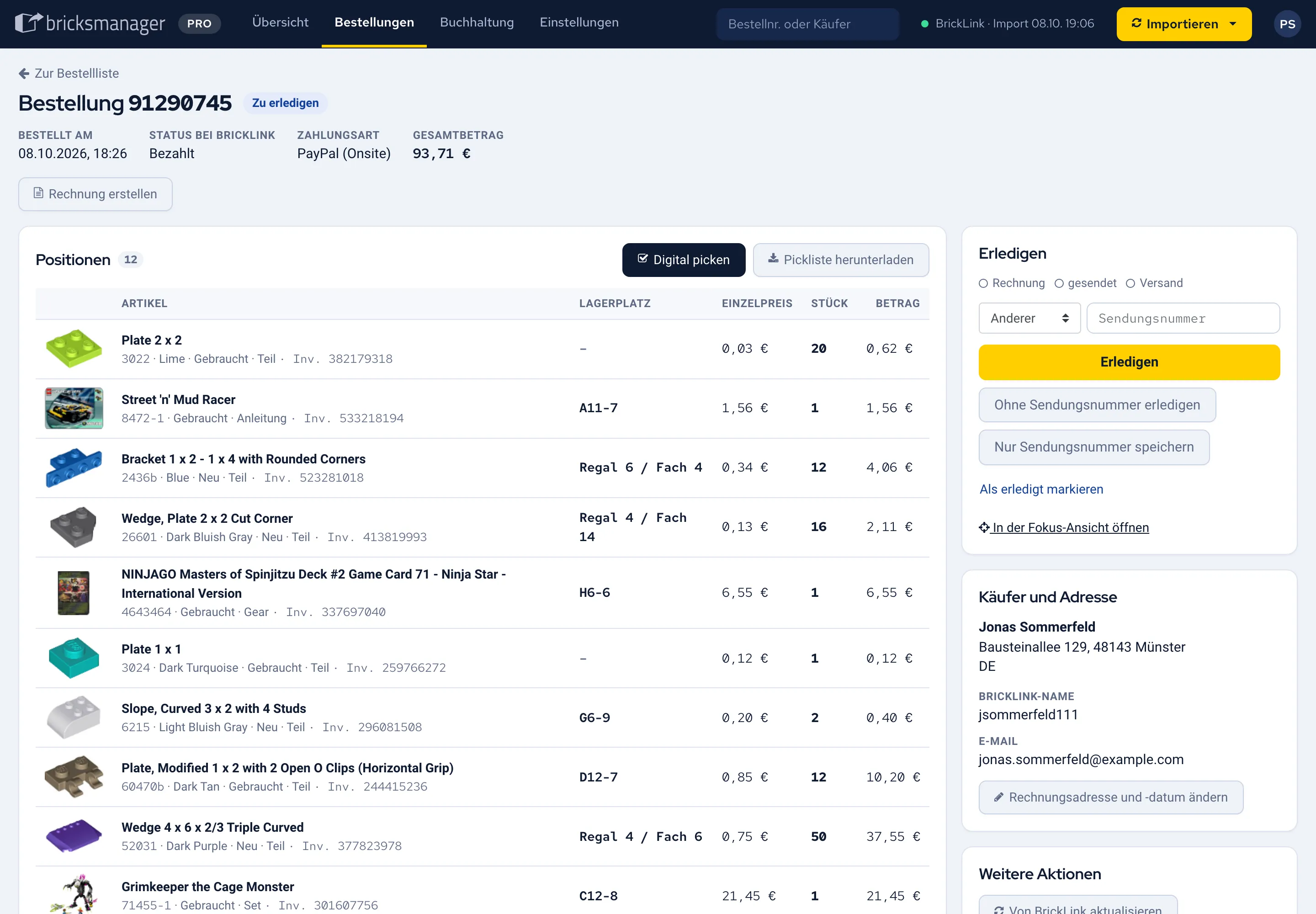This screenshot has width=1316, height=914.
Task: Click the BrickLink name jsommerfeld111
Action: pyautogui.click(x=1028, y=715)
